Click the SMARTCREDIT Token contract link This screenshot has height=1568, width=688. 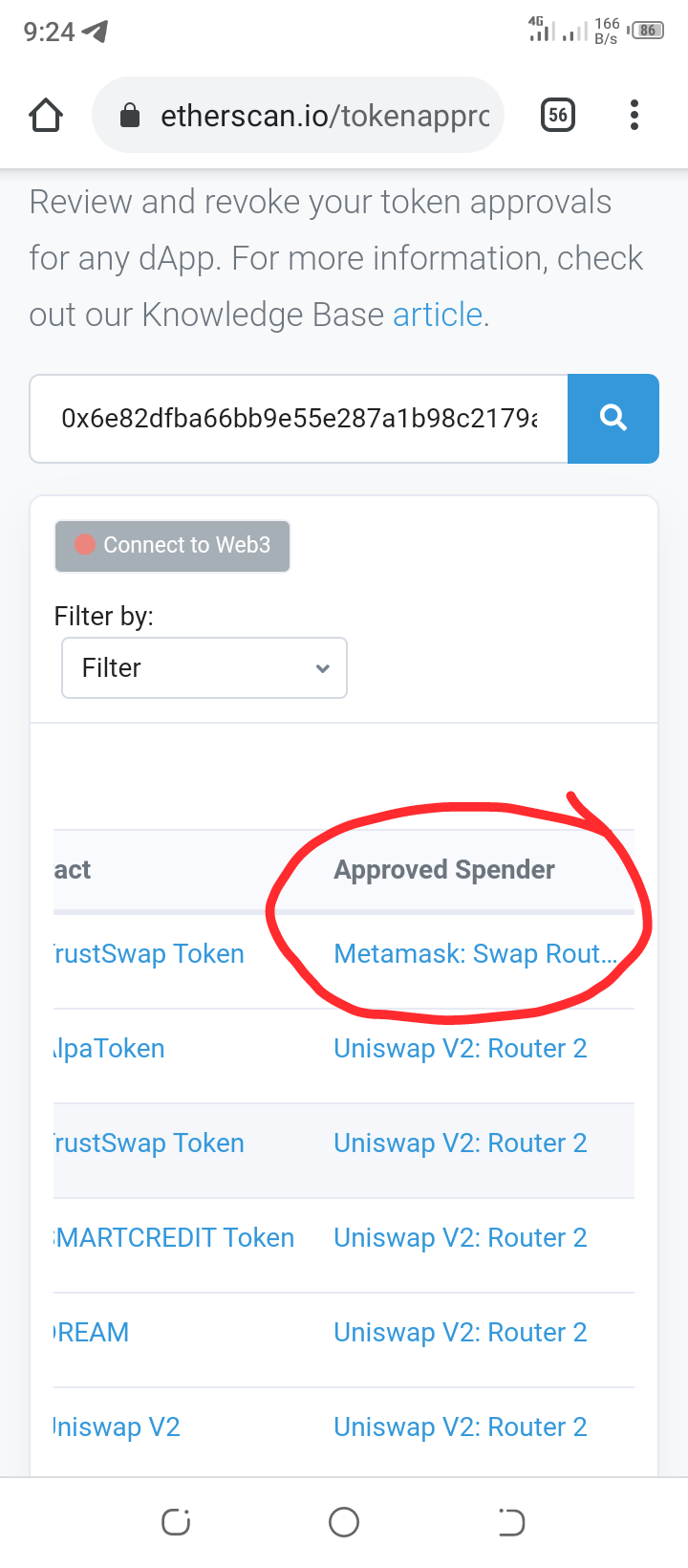[x=174, y=1238]
